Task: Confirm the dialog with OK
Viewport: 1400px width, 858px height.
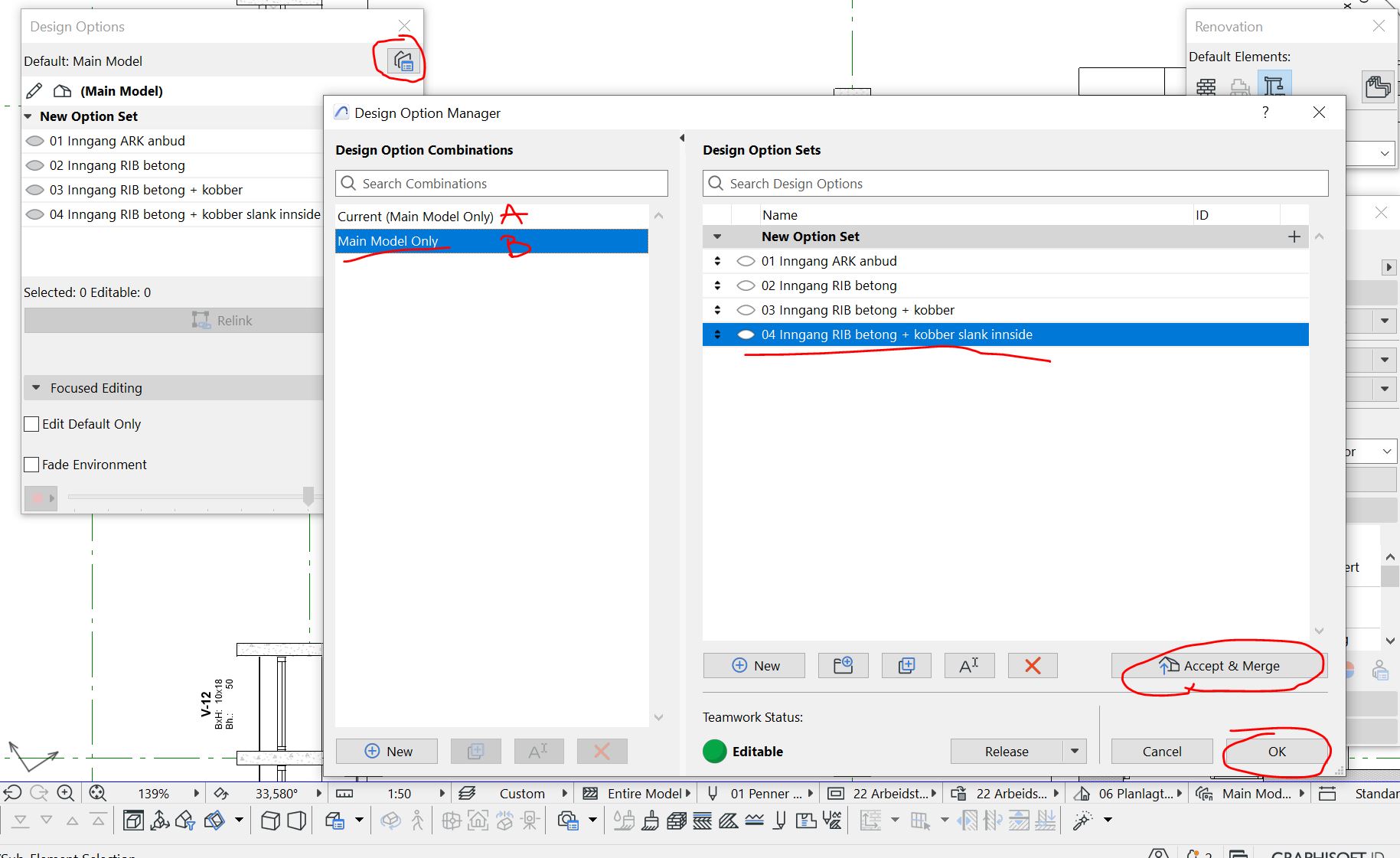Action: click(1276, 752)
